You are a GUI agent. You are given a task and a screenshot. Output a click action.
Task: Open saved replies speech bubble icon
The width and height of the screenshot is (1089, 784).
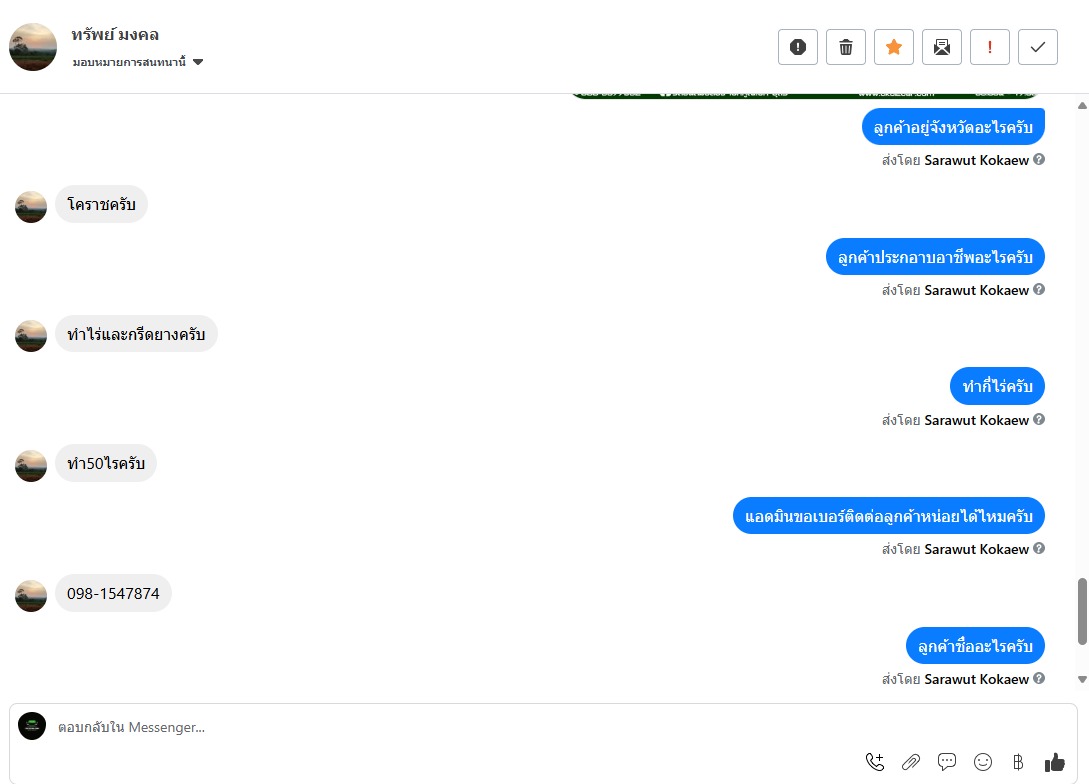[x=947, y=762]
